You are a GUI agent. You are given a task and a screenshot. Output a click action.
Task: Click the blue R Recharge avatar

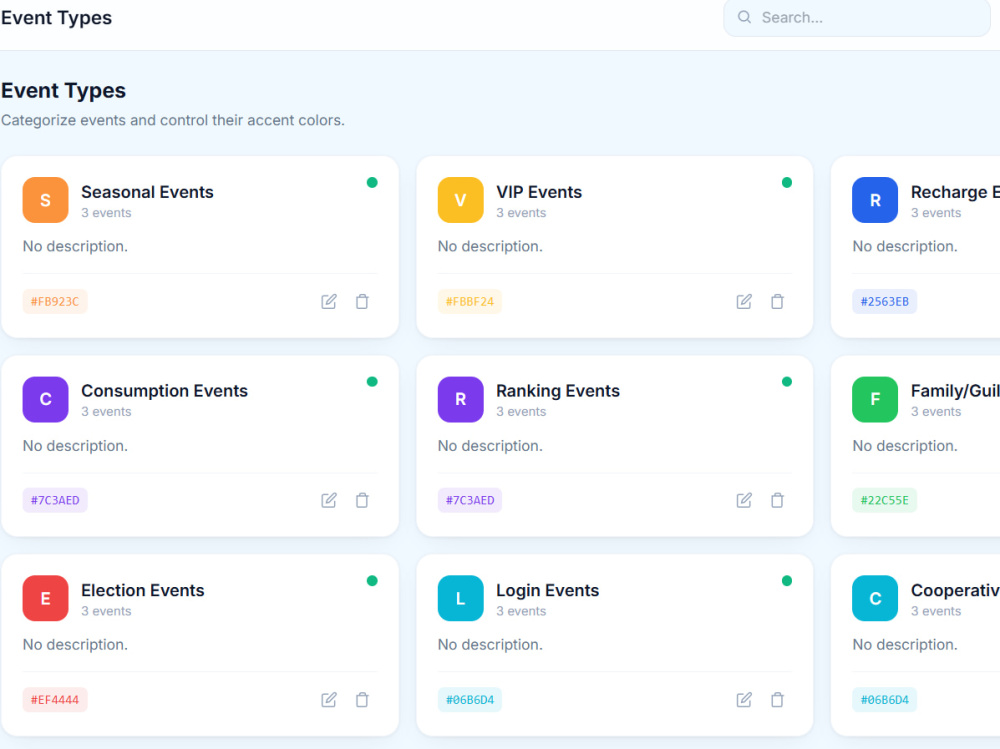click(875, 200)
